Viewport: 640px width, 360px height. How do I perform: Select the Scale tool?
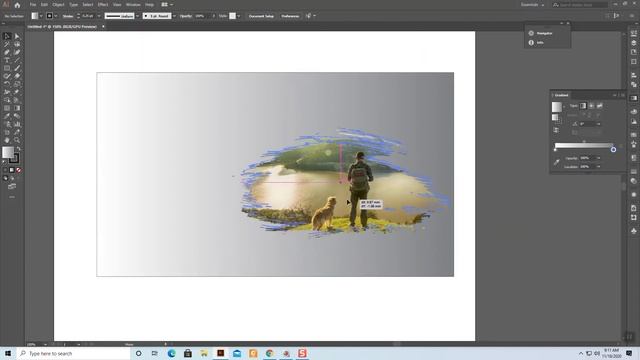coord(17,84)
